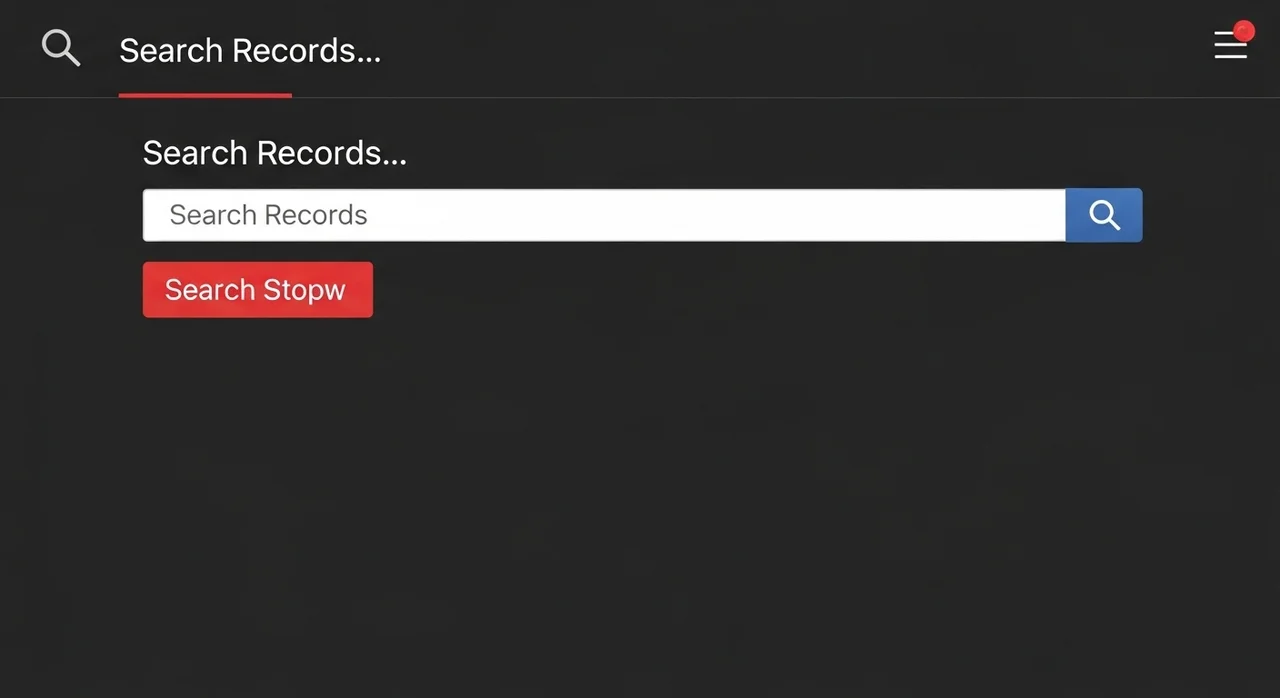Click the gray search icon beside the header title
The height and width of the screenshot is (698, 1280).
coord(60,48)
